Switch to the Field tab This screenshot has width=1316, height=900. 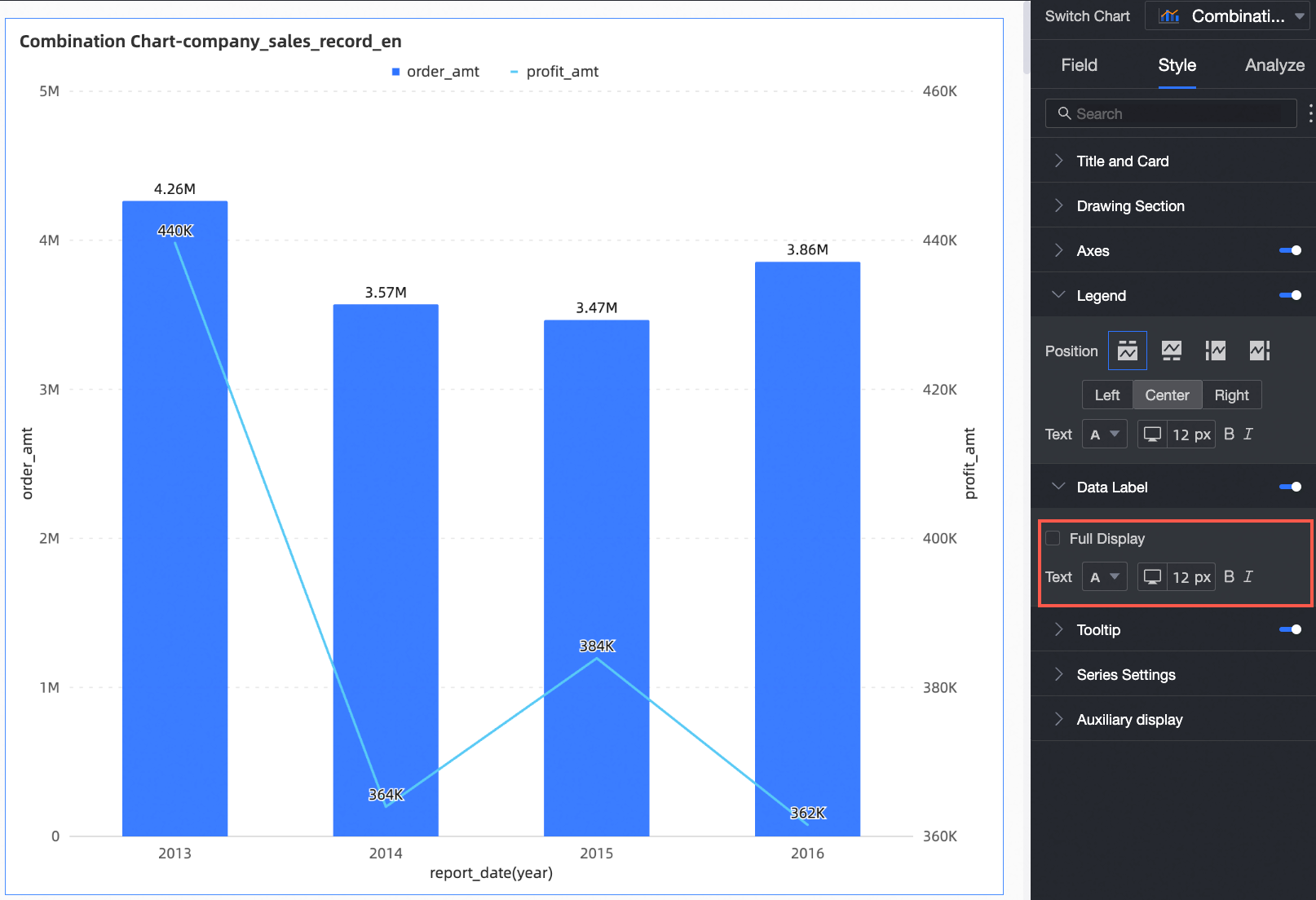pyautogui.click(x=1079, y=65)
